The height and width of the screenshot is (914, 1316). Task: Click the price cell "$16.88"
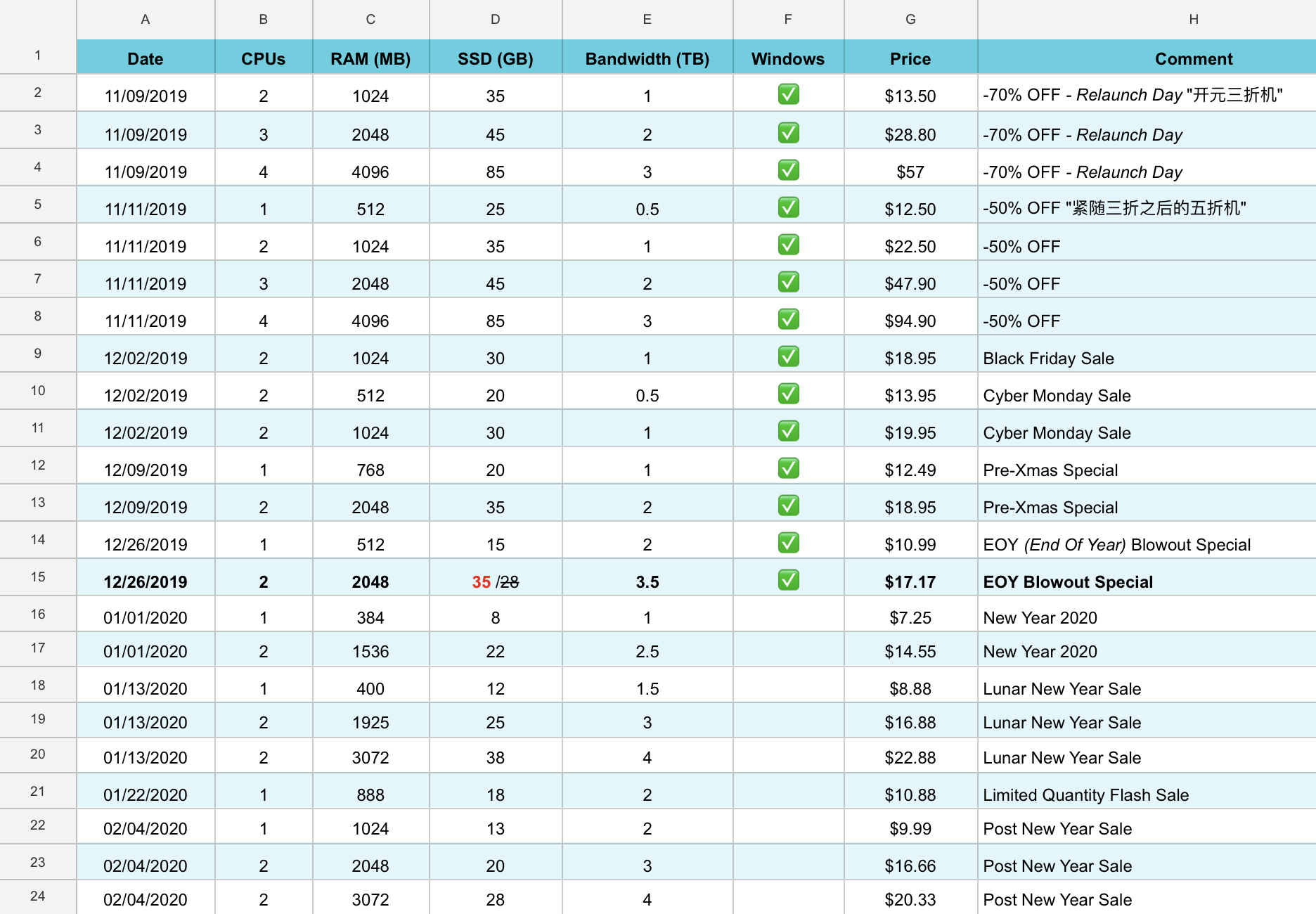click(x=910, y=721)
